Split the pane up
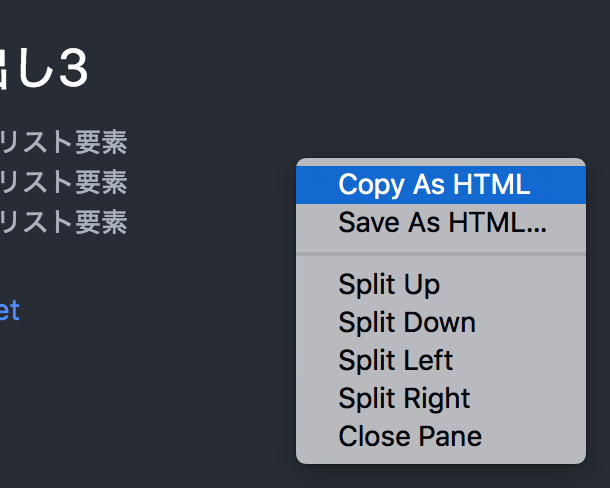The image size is (610, 488). (389, 285)
